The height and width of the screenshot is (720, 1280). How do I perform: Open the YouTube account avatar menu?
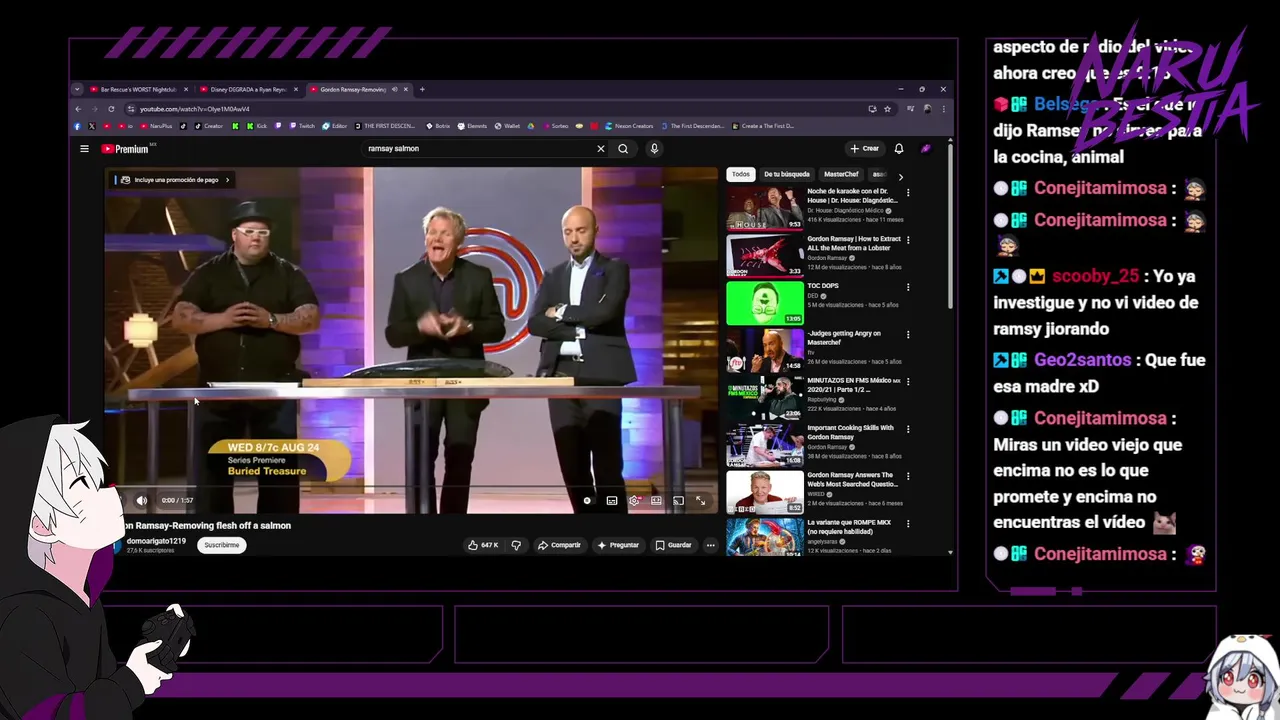(926, 149)
